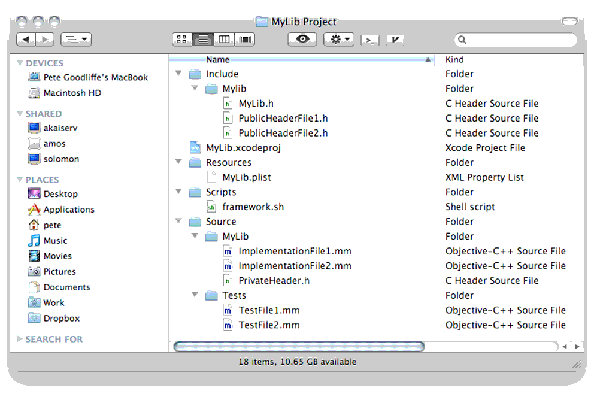Open the path dropdown button in toolbar
Viewport: 600px width, 403px height.
tap(76, 39)
